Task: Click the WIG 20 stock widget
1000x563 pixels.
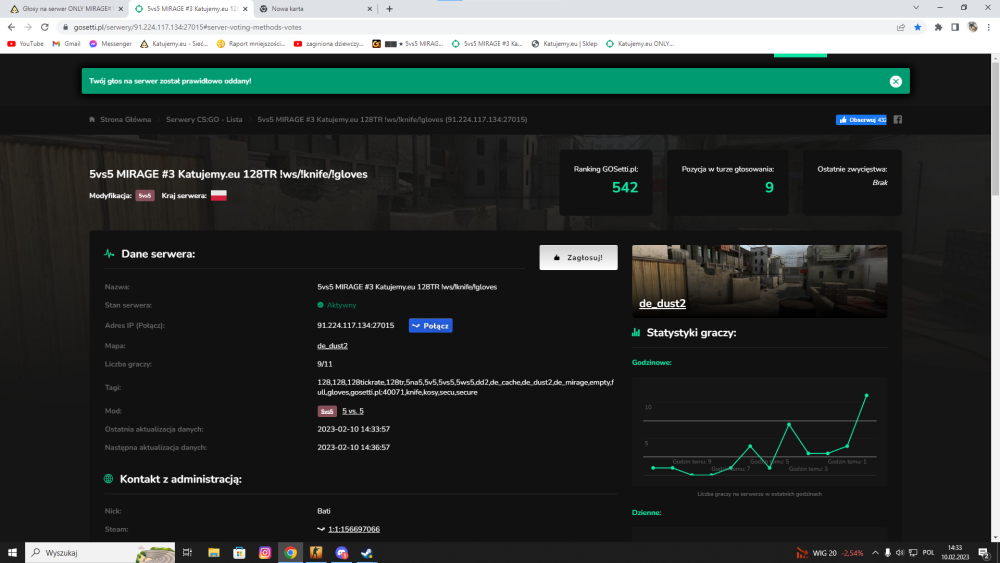Action: [x=830, y=553]
